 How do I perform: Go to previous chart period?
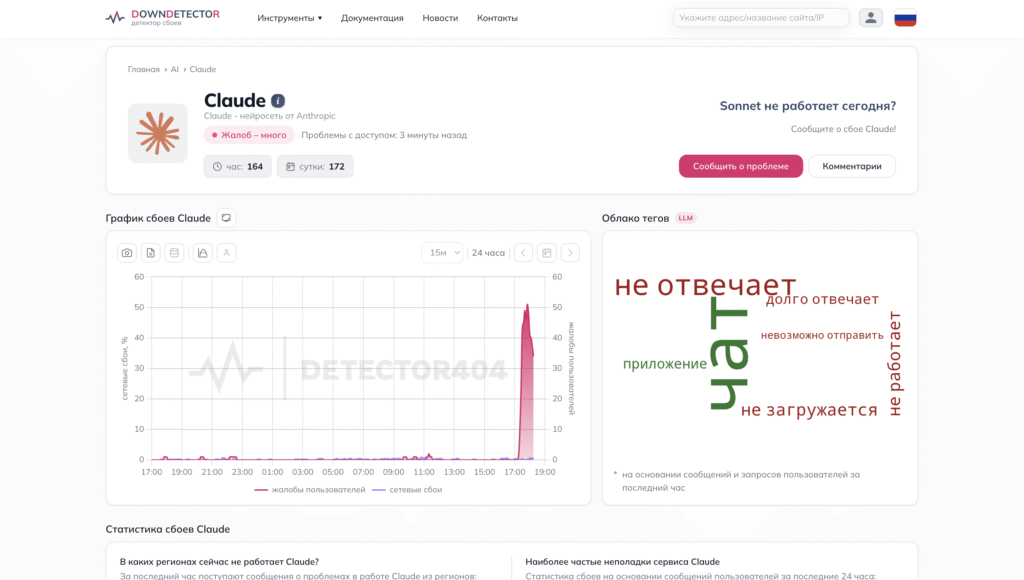coord(523,253)
